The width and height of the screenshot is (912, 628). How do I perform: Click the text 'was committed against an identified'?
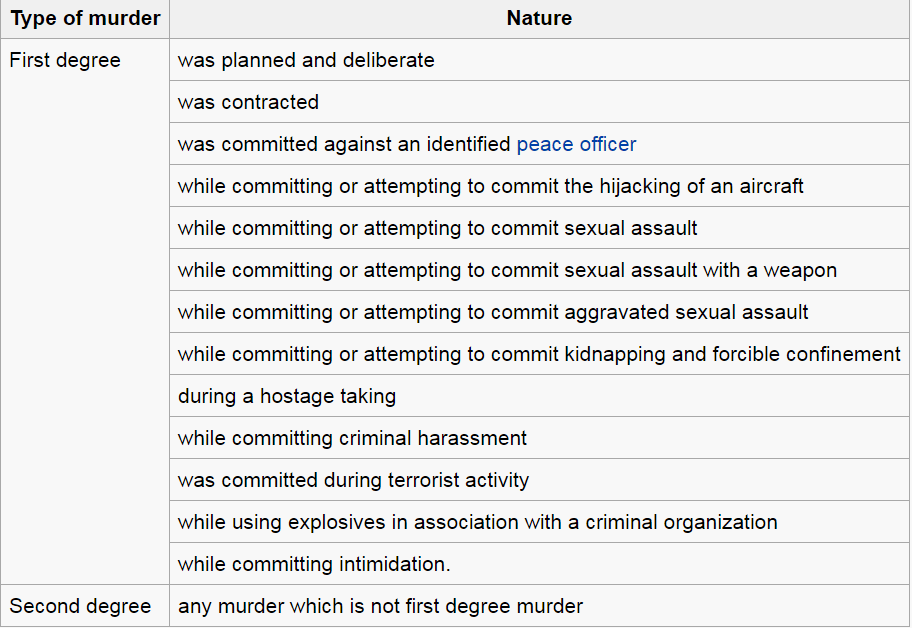pos(344,144)
